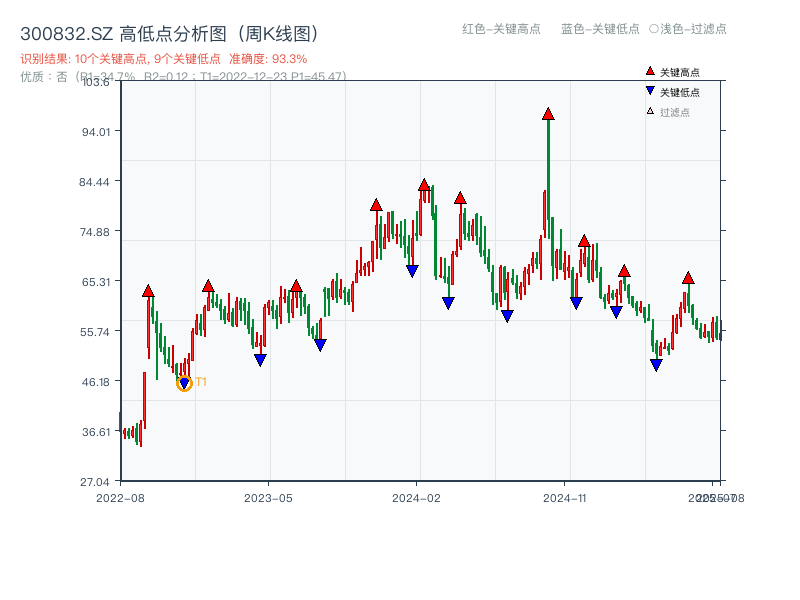Click the 2023-05 x-axis label
The height and width of the screenshot is (600, 800).
click(268, 498)
